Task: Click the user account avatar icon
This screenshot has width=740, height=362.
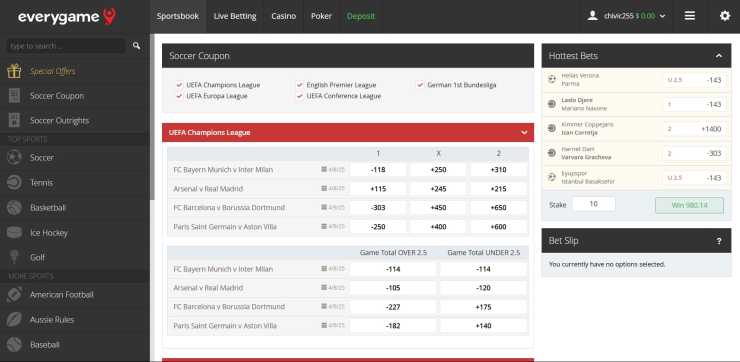Action: pos(592,16)
